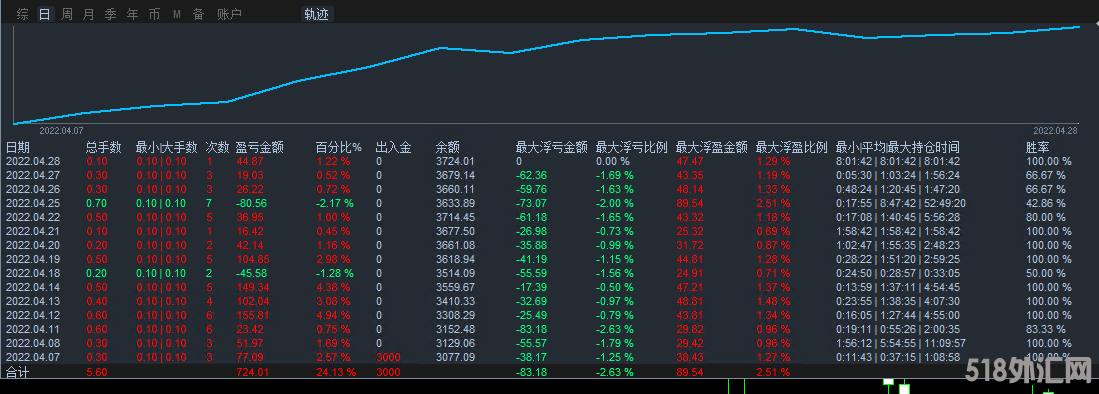Viewport: 1099px width, 394px height.
Task: Click the 5.60 total lots cell
Action: pos(96,372)
